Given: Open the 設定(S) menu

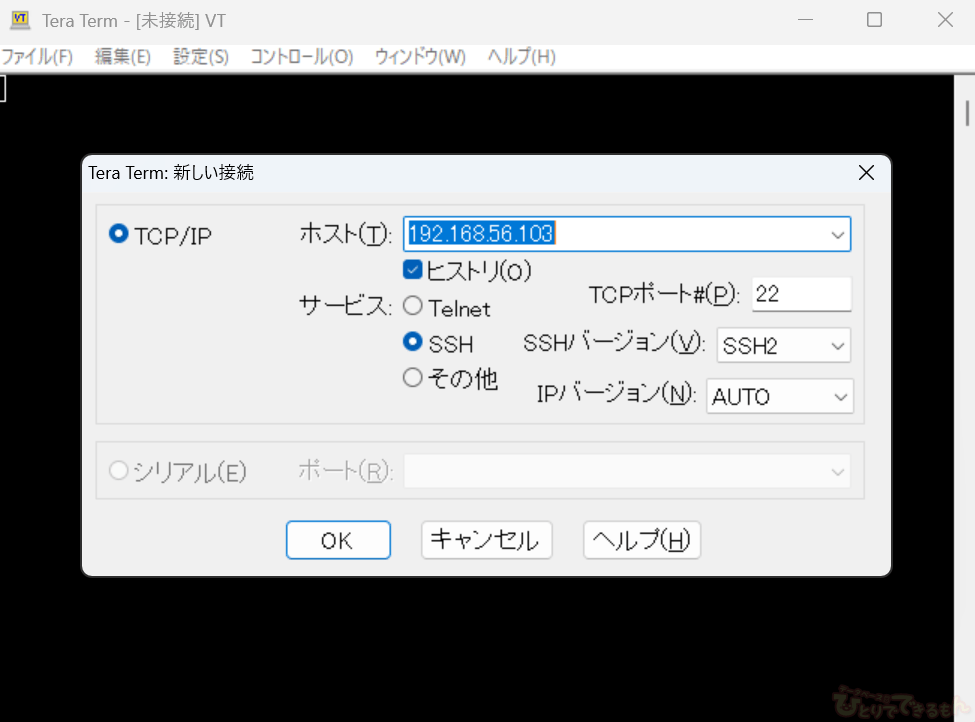Looking at the screenshot, I should tap(200, 57).
